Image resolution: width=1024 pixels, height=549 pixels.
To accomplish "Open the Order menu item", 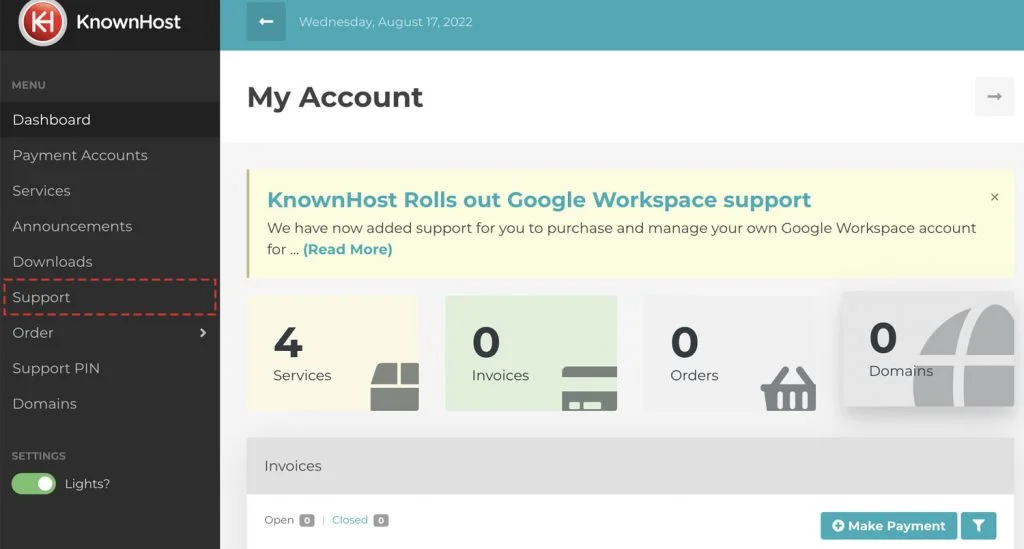I will pos(110,333).
